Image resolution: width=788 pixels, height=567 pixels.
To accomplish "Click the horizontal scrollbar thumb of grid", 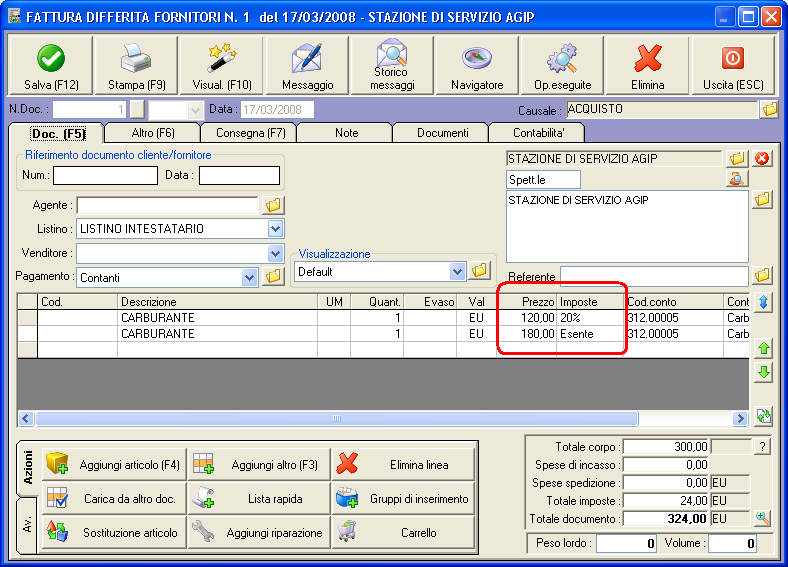I will pos(337,418).
